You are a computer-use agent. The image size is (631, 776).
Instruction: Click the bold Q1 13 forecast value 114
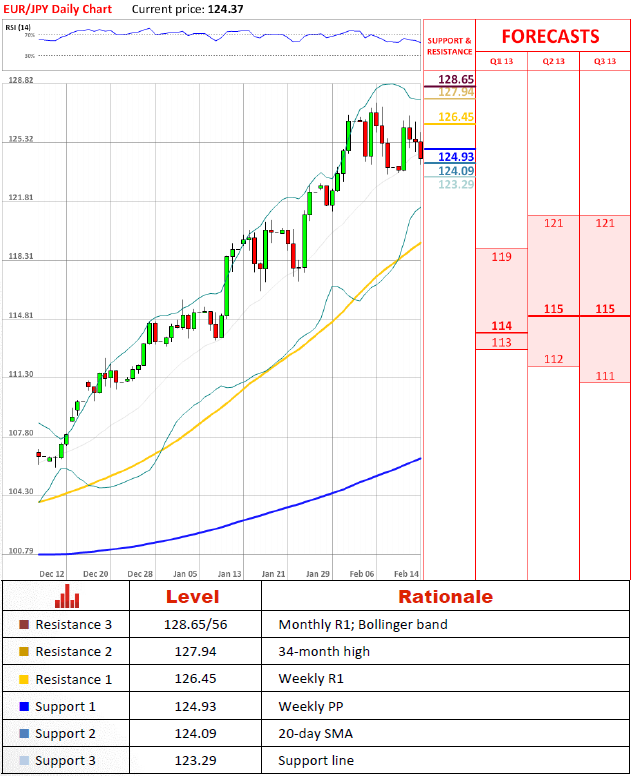click(501, 326)
